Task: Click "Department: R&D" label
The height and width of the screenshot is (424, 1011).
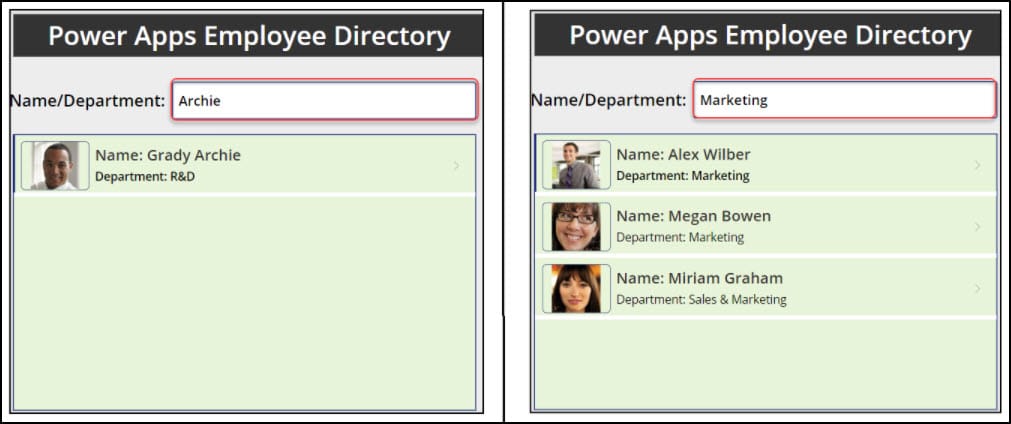Action: click(145, 177)
